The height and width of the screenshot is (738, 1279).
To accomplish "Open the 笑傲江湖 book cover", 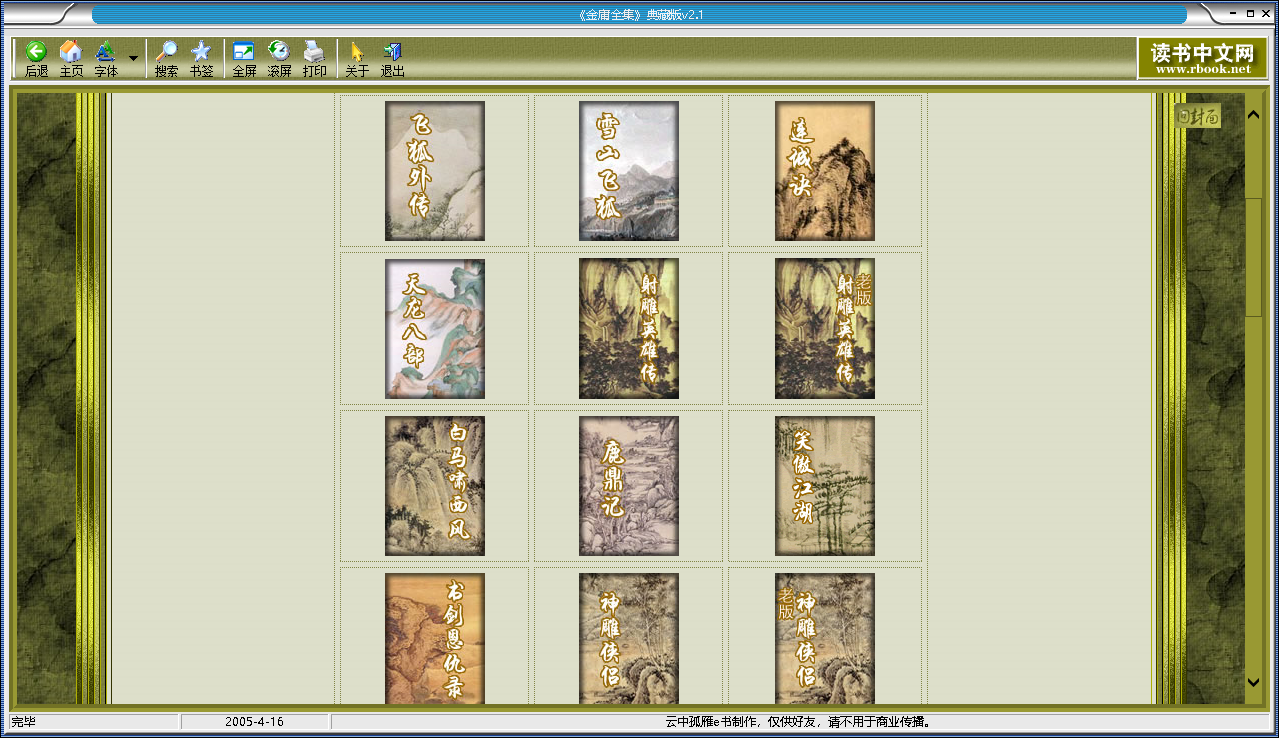I will 825,486.
